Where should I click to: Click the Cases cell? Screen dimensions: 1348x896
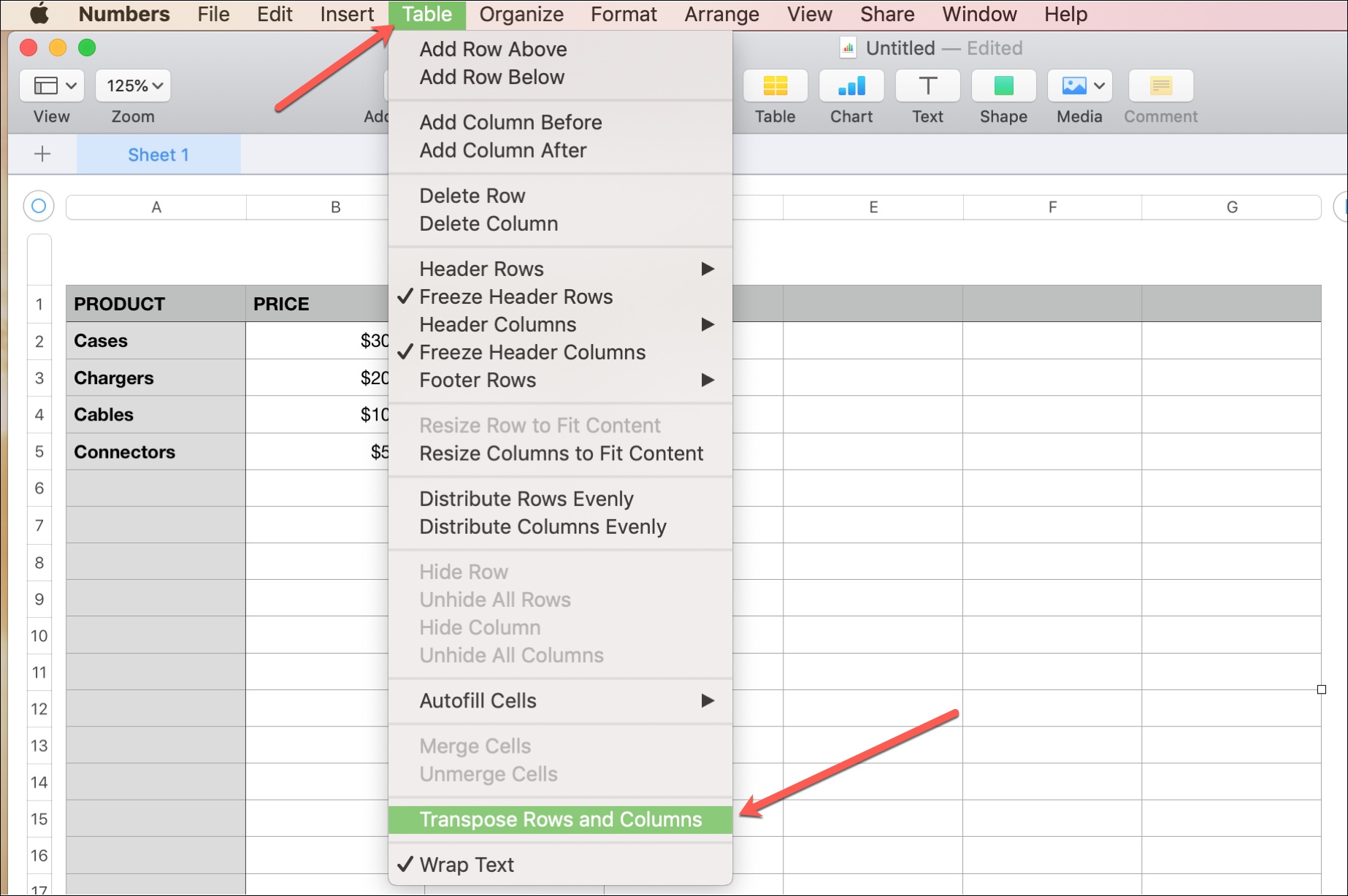point(156,341)
